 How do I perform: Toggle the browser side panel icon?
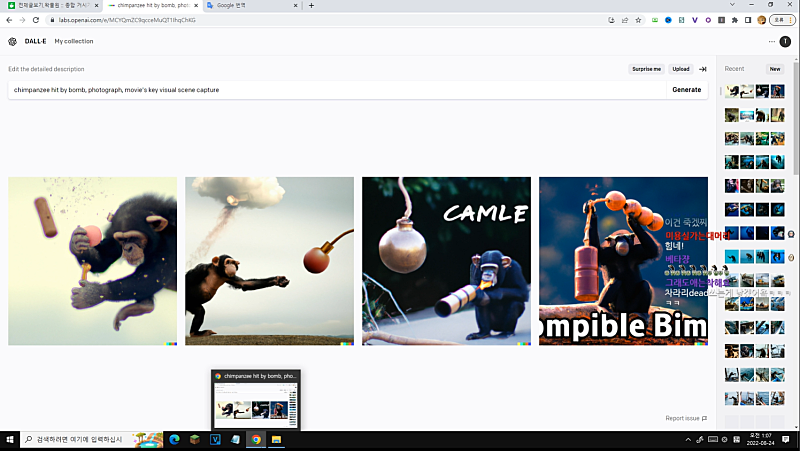point(747,20)
